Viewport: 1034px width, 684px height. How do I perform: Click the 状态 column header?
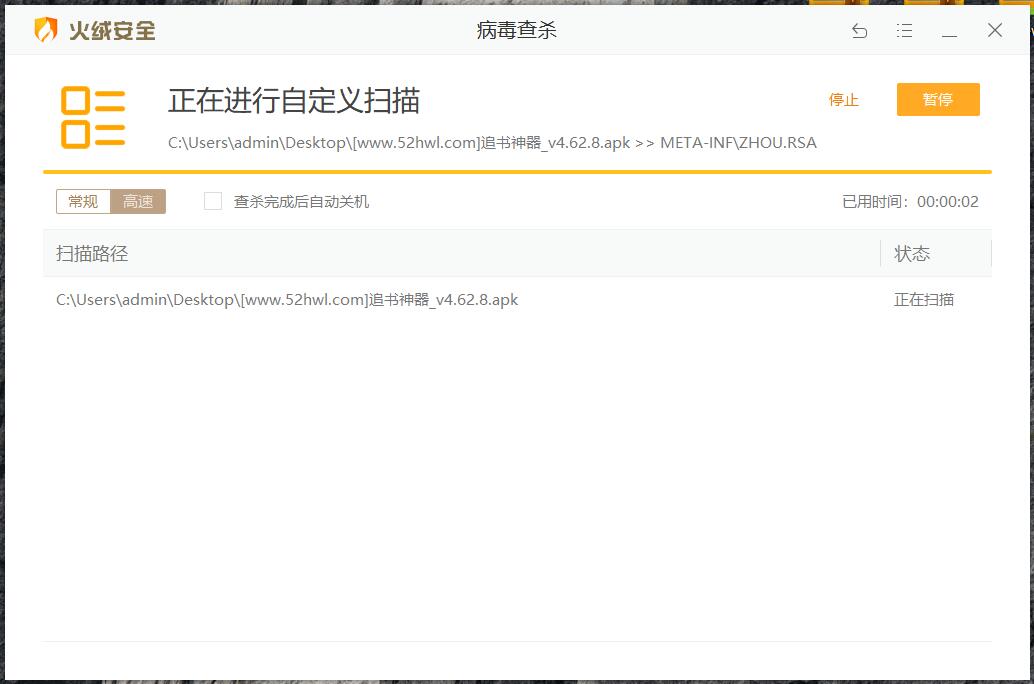click(x=912, y=253)
